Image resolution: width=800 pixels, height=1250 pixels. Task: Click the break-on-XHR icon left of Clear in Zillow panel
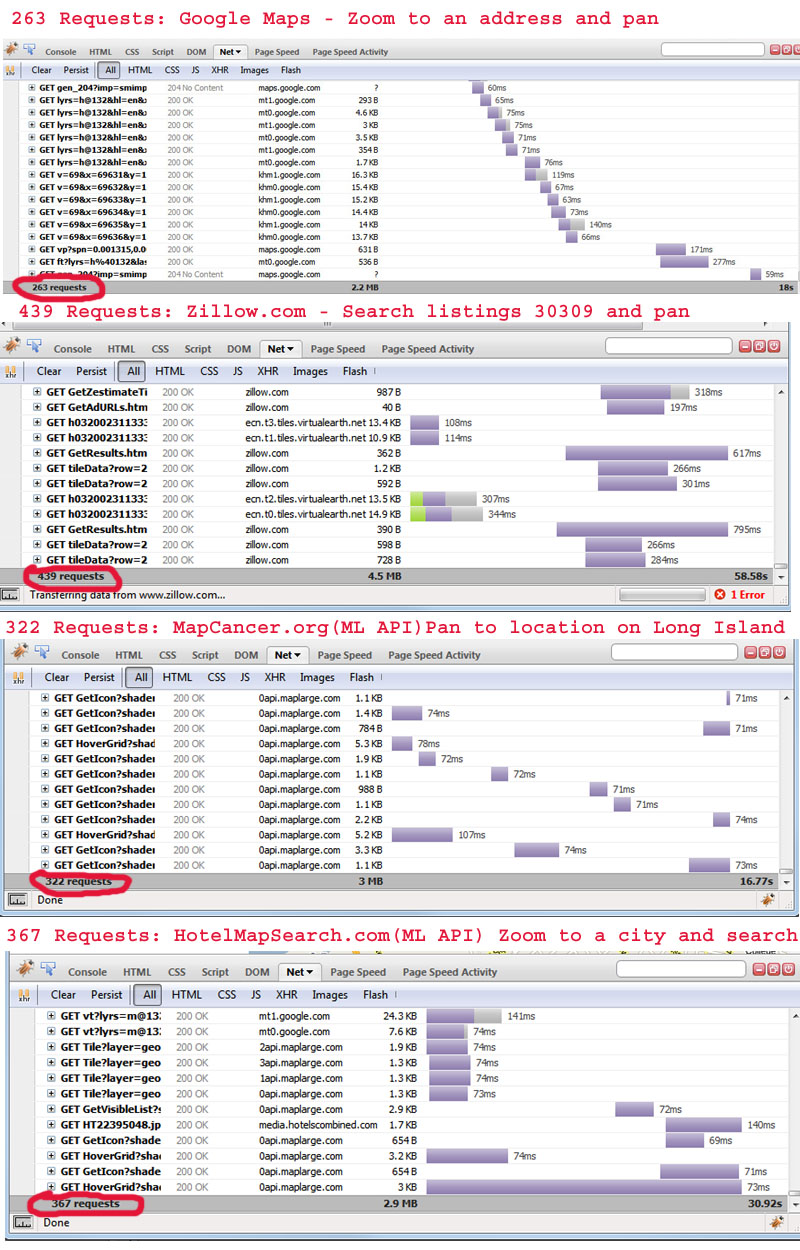pyautogui.click(x=13, y=371)
